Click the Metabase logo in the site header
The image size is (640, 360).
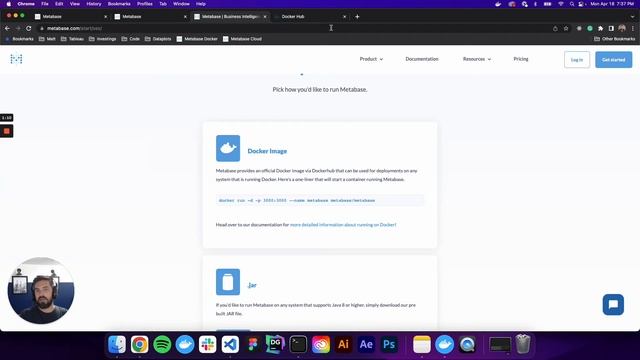[x=16, y=59]
